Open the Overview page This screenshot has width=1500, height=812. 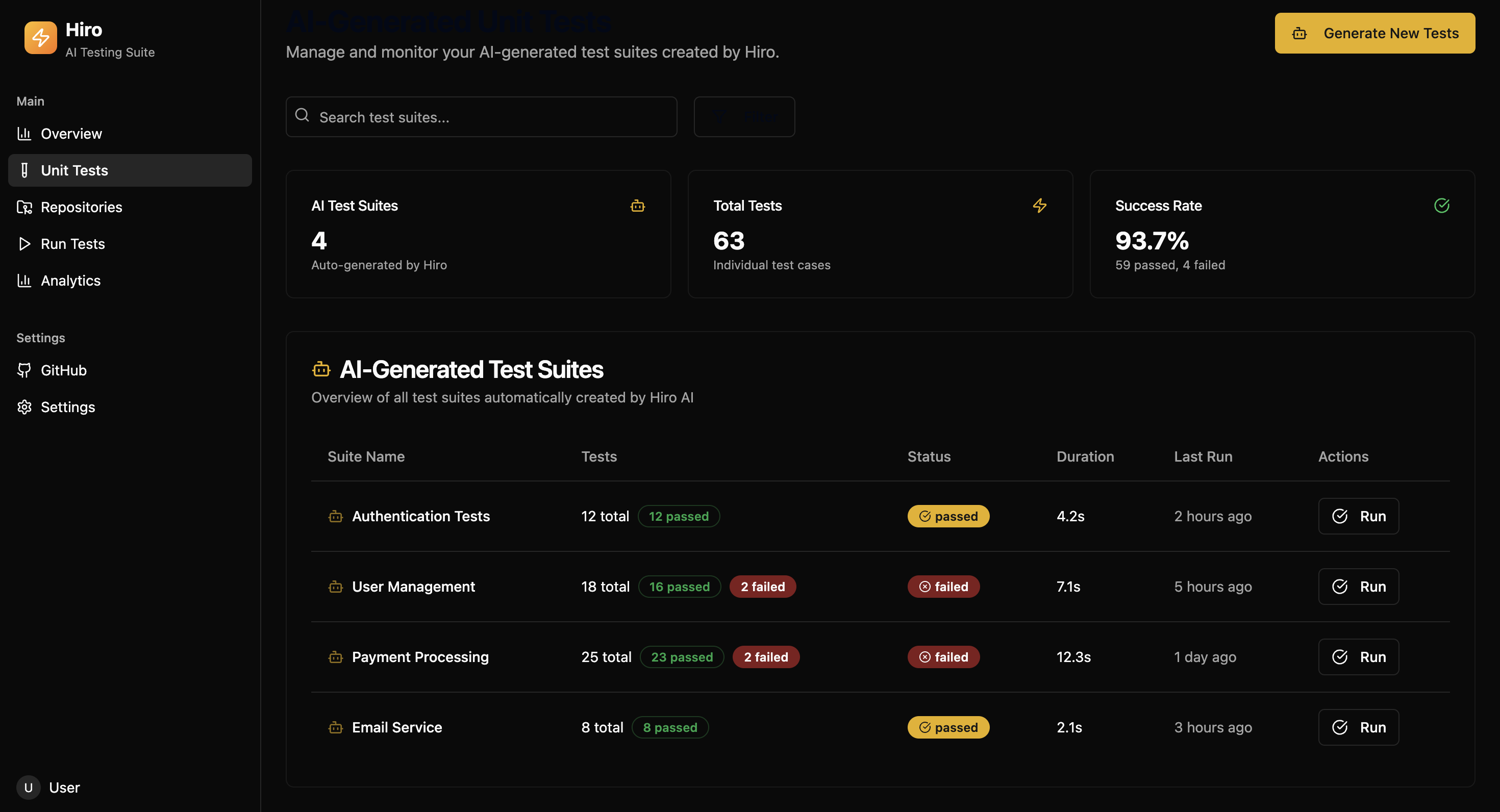[71, 134]
